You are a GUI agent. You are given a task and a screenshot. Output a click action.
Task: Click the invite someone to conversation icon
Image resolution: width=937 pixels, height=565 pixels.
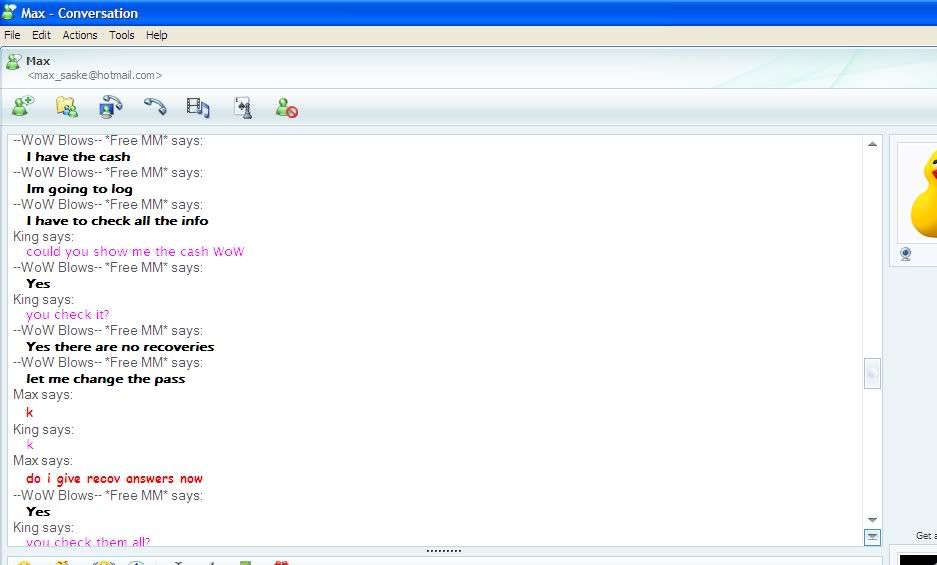pyautogui.click(x=23, y=107)
